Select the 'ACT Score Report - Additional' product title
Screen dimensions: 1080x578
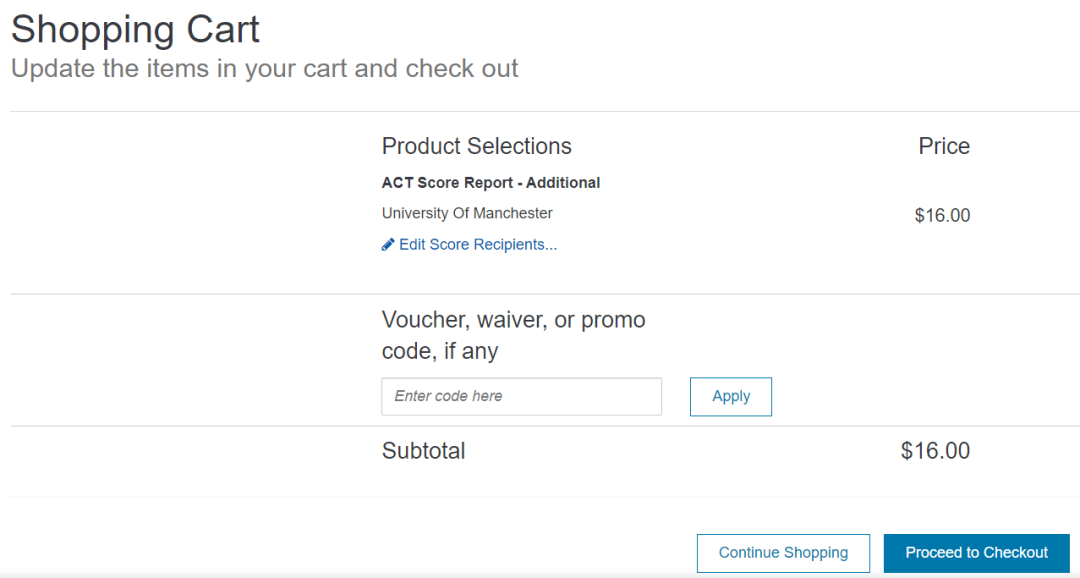coord(490,183)
